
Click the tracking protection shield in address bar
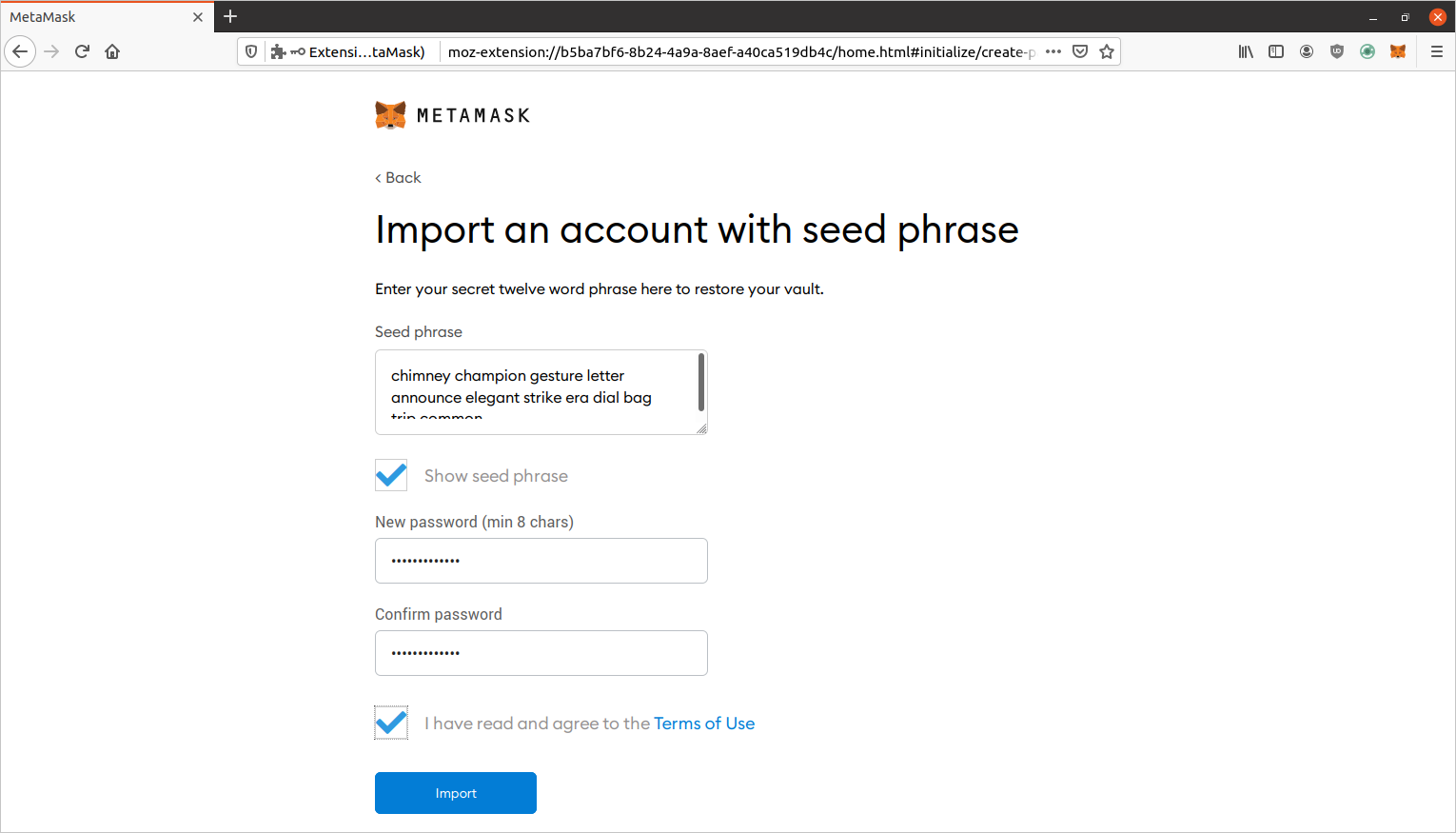(x=250, y=51)
